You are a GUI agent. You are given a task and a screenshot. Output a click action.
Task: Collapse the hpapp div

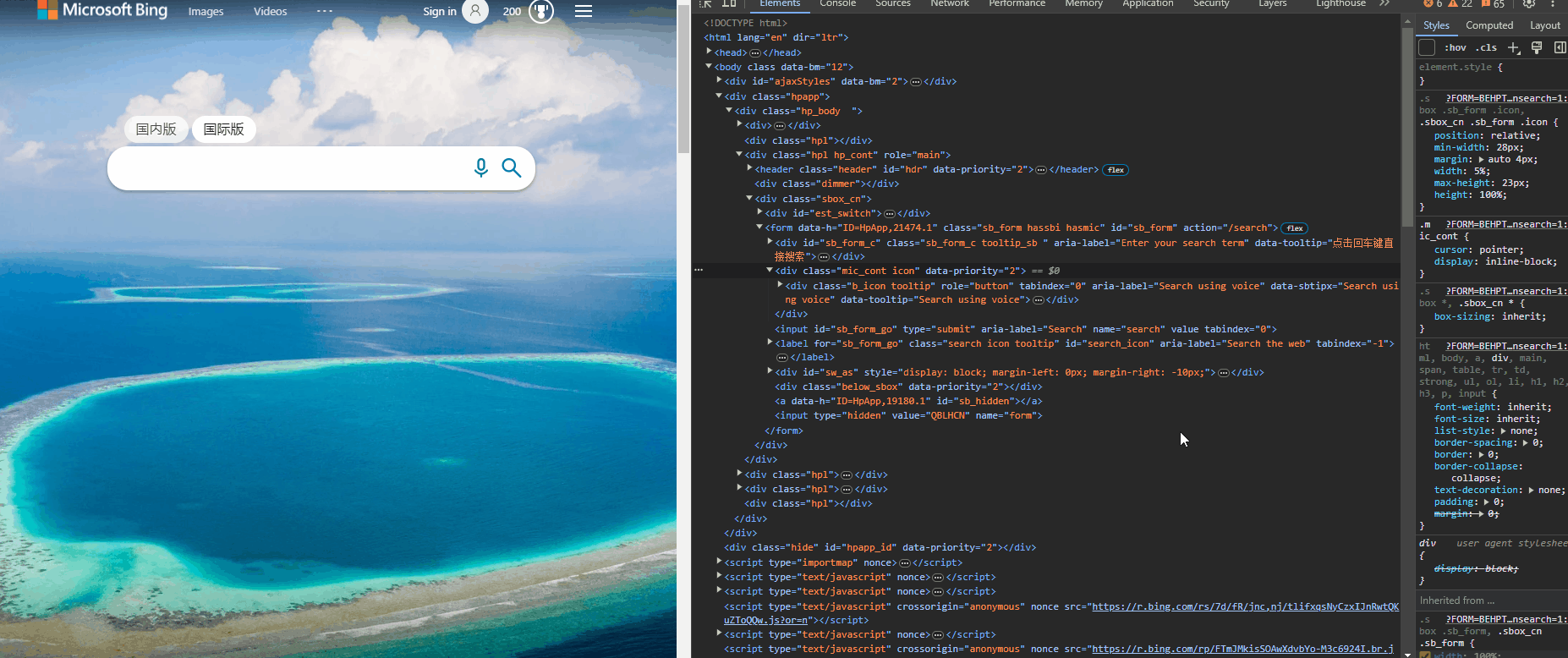pyautogui.click(x=719, y=96)
